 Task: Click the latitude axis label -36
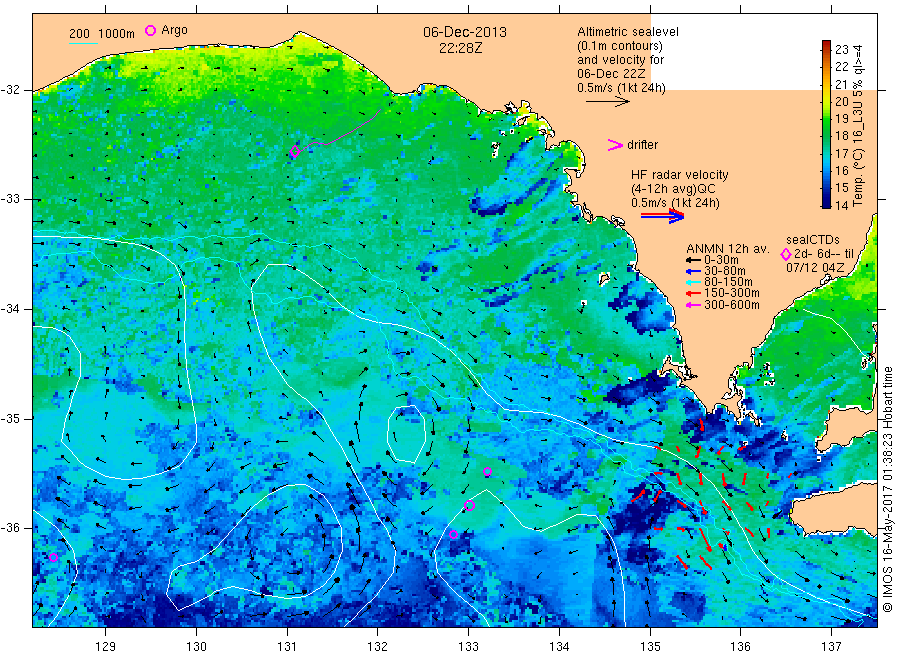[10, 528]
